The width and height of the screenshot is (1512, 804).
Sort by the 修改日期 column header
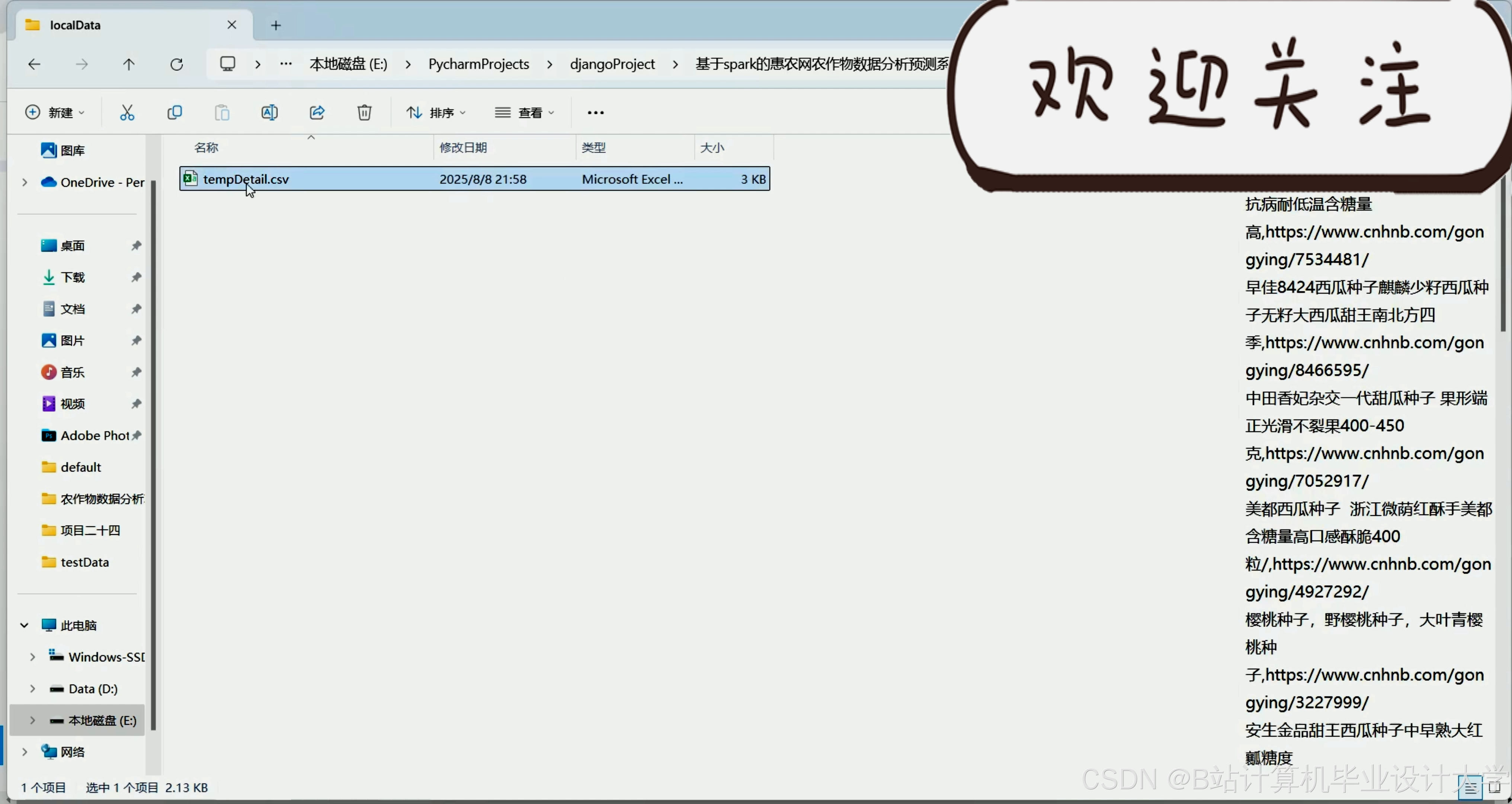click(x=463, y=147)
